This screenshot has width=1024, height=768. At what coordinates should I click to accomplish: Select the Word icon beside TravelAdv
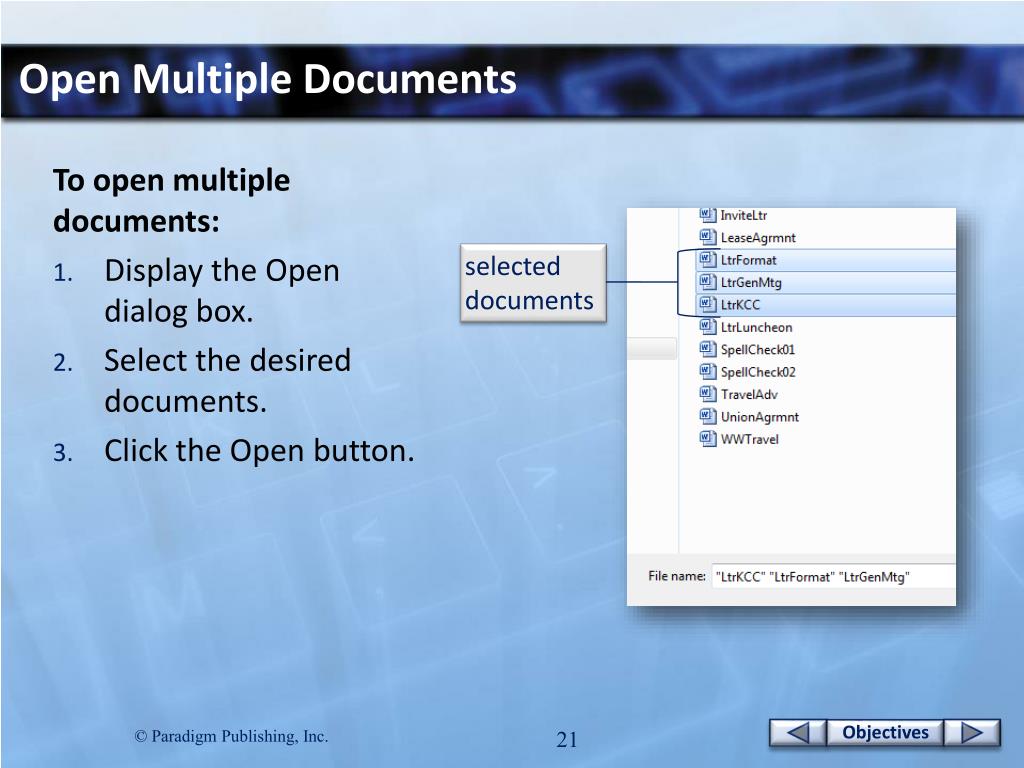click(x=707, y=394)
